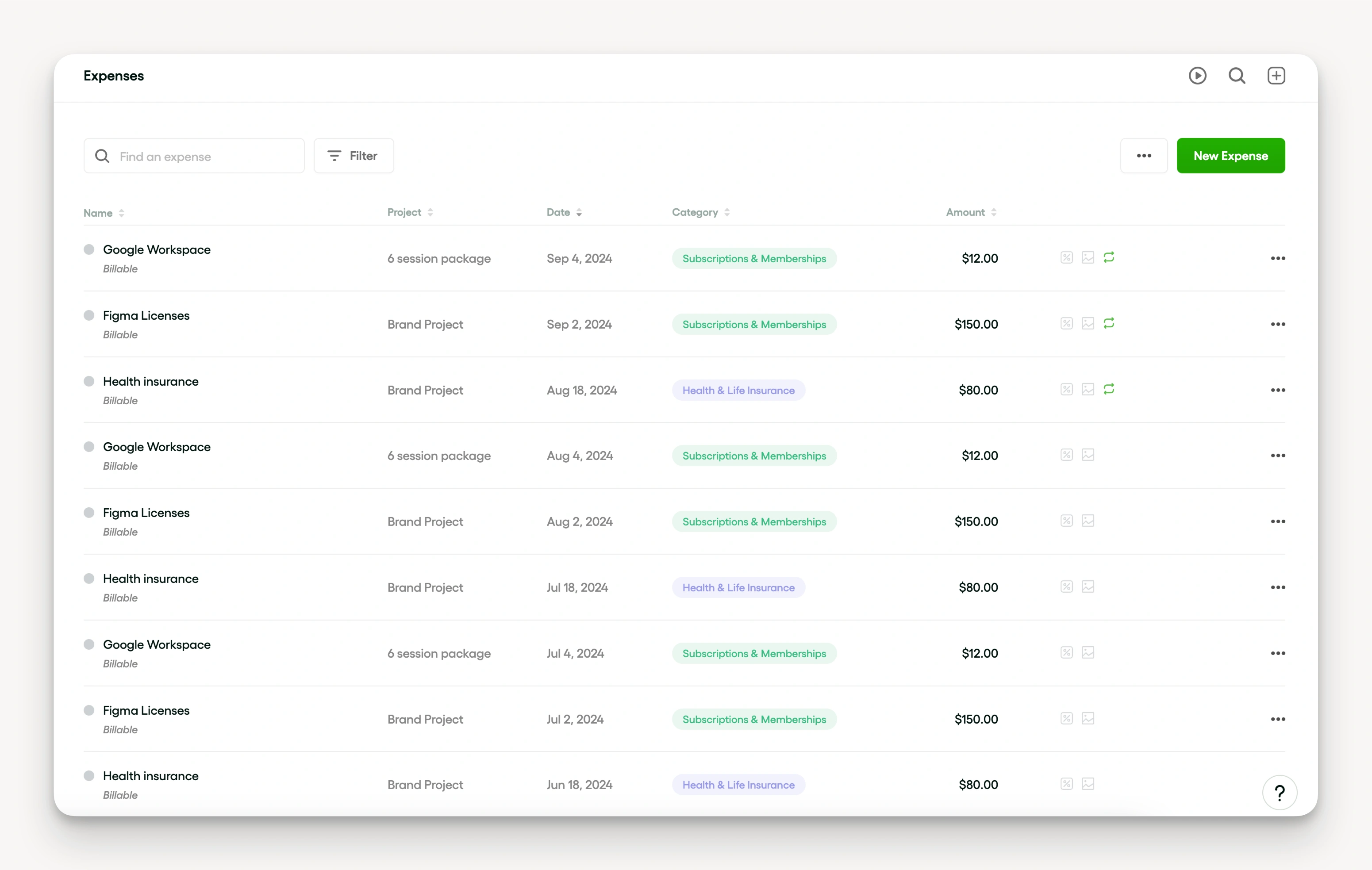
Task: Open the toolbar three-dots options menu
Action: pyautogui.click(x=1144, y=156)
